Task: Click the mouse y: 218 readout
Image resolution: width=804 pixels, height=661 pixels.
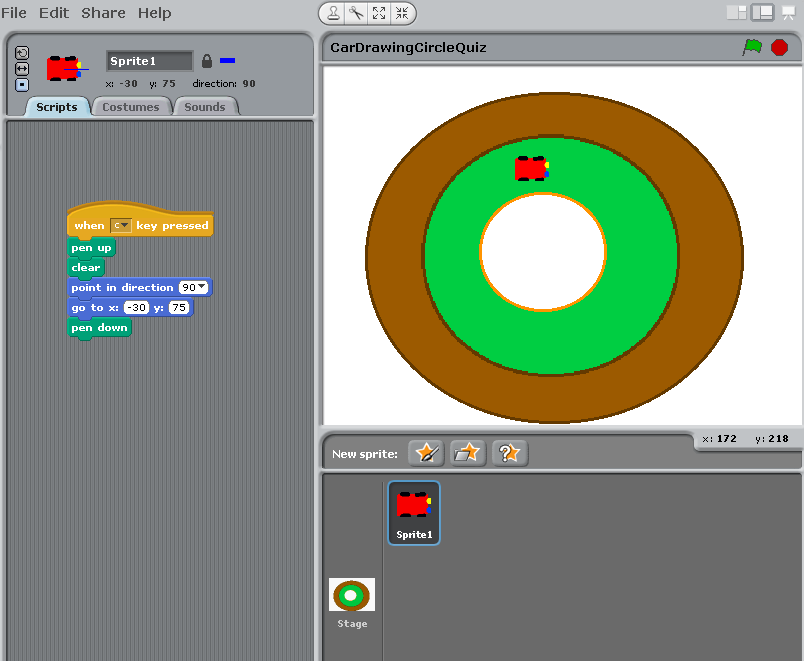Action: coord(772,439)
